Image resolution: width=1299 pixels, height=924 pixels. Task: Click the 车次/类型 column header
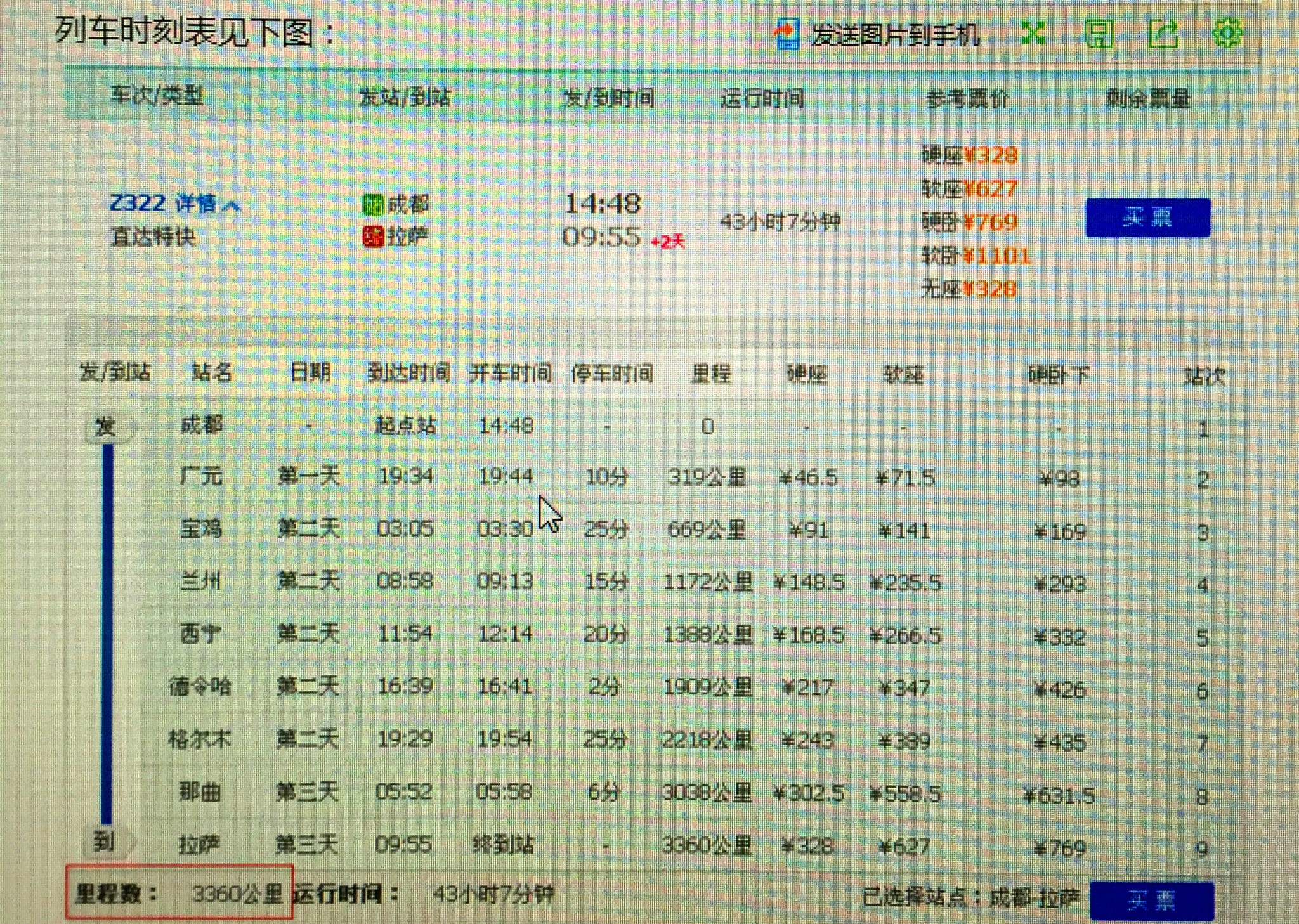click(157, 96)
